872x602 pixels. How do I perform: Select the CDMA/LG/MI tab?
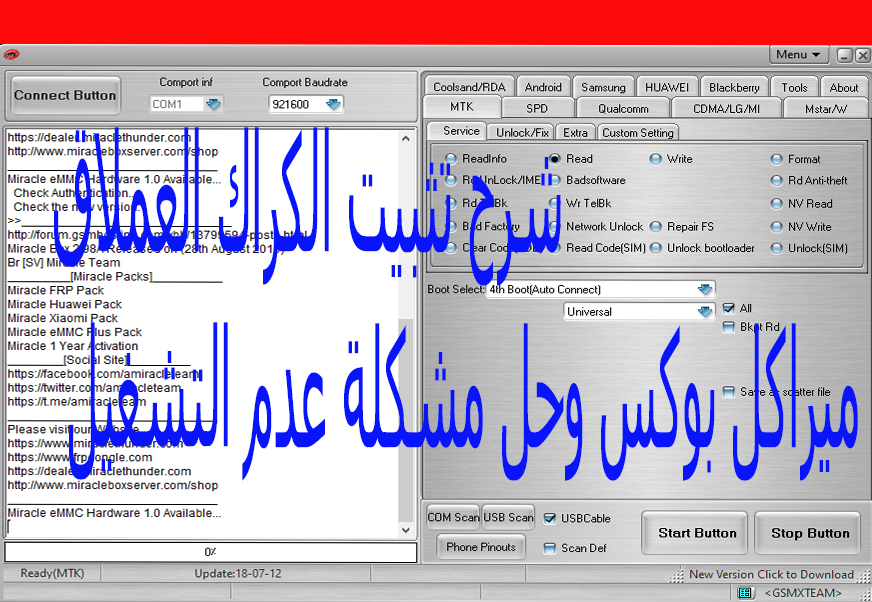pyautogui.click(x=726, y=108)
